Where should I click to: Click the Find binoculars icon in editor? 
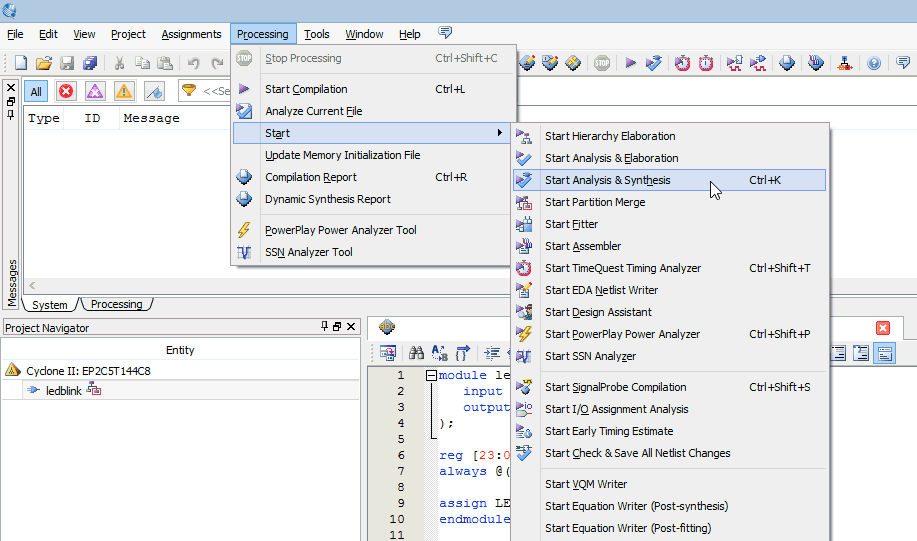click(x=416, y=353)
